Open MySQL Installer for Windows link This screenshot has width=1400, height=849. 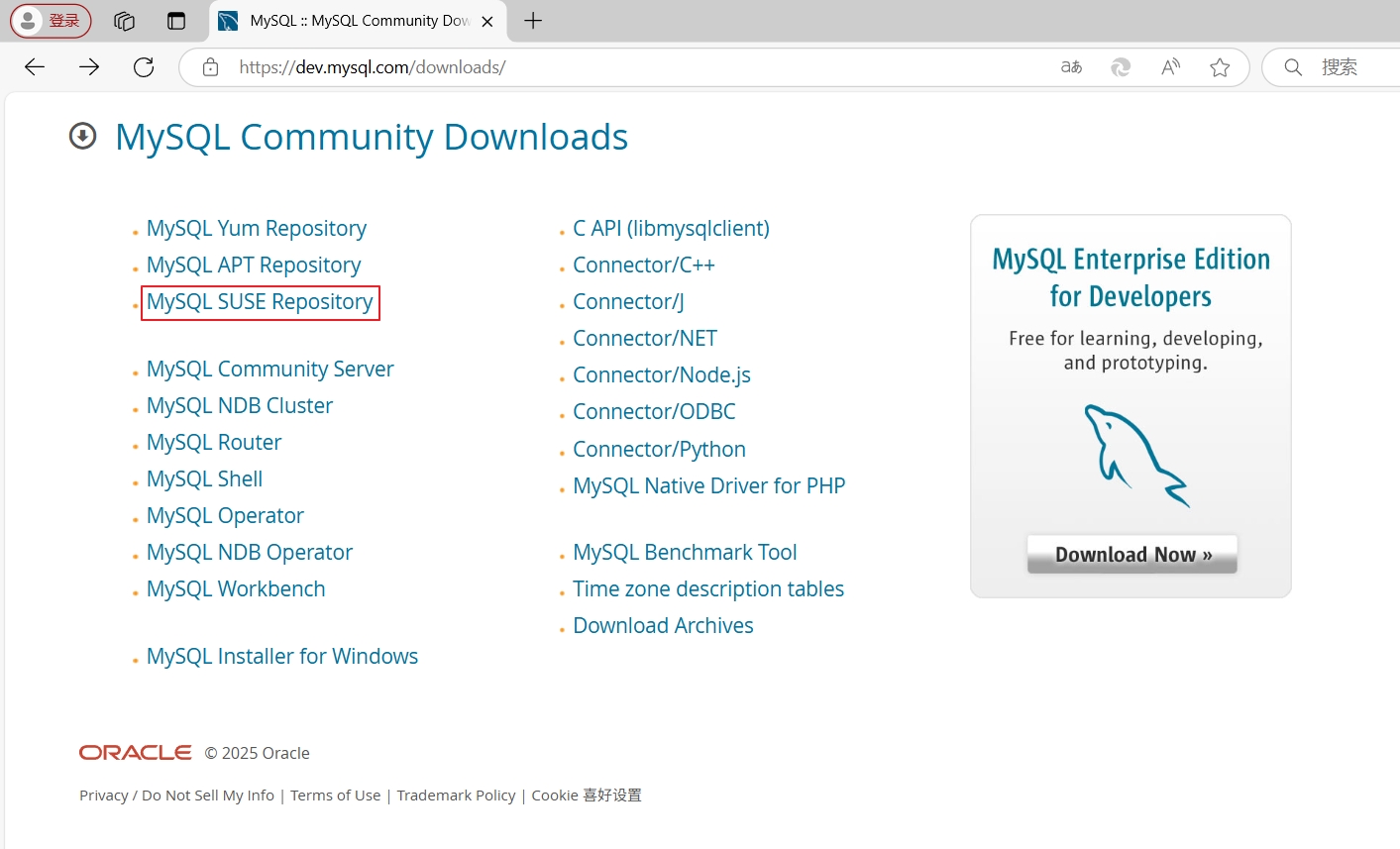[x=282, y=657]
